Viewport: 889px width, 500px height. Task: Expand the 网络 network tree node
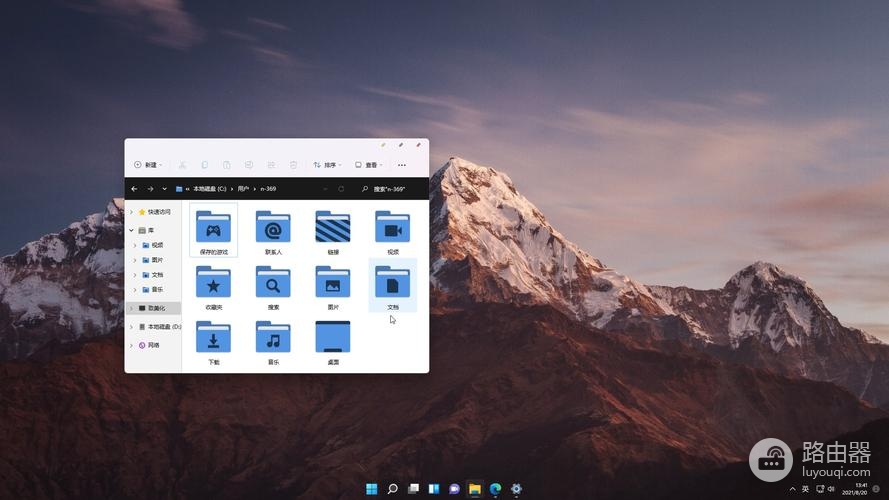pos(131,345)
